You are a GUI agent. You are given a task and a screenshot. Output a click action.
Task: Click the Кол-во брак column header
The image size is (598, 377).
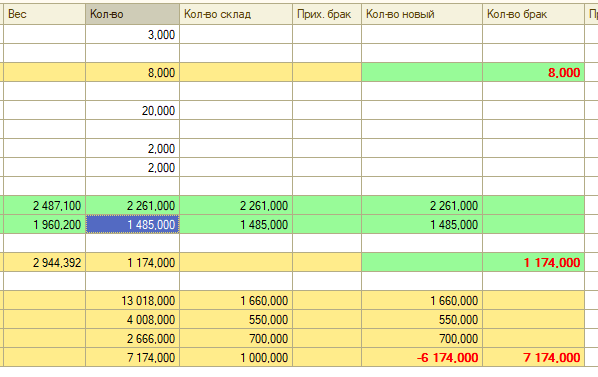coord(533,14)
